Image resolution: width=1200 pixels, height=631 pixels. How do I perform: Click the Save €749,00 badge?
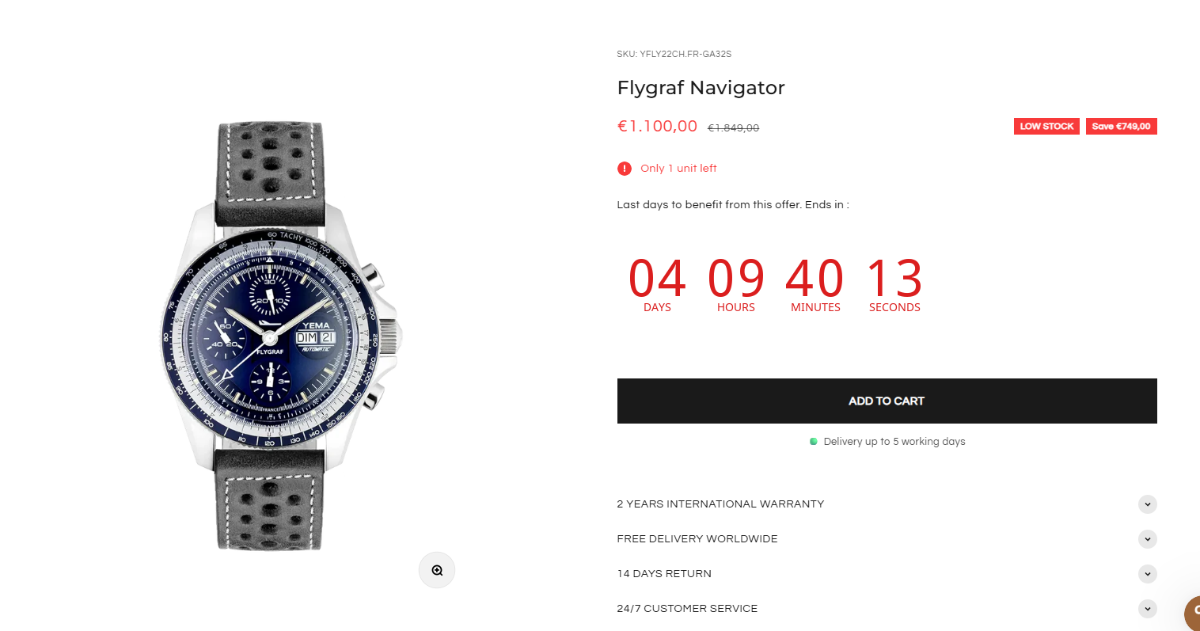(1121, 127)
